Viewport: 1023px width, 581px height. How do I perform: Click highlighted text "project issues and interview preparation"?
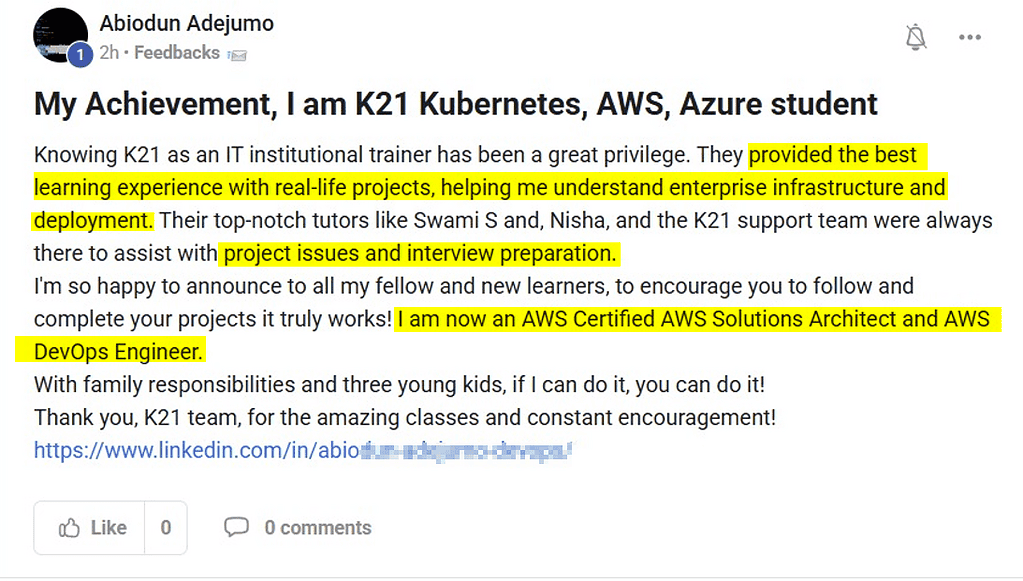click(419, 253)
